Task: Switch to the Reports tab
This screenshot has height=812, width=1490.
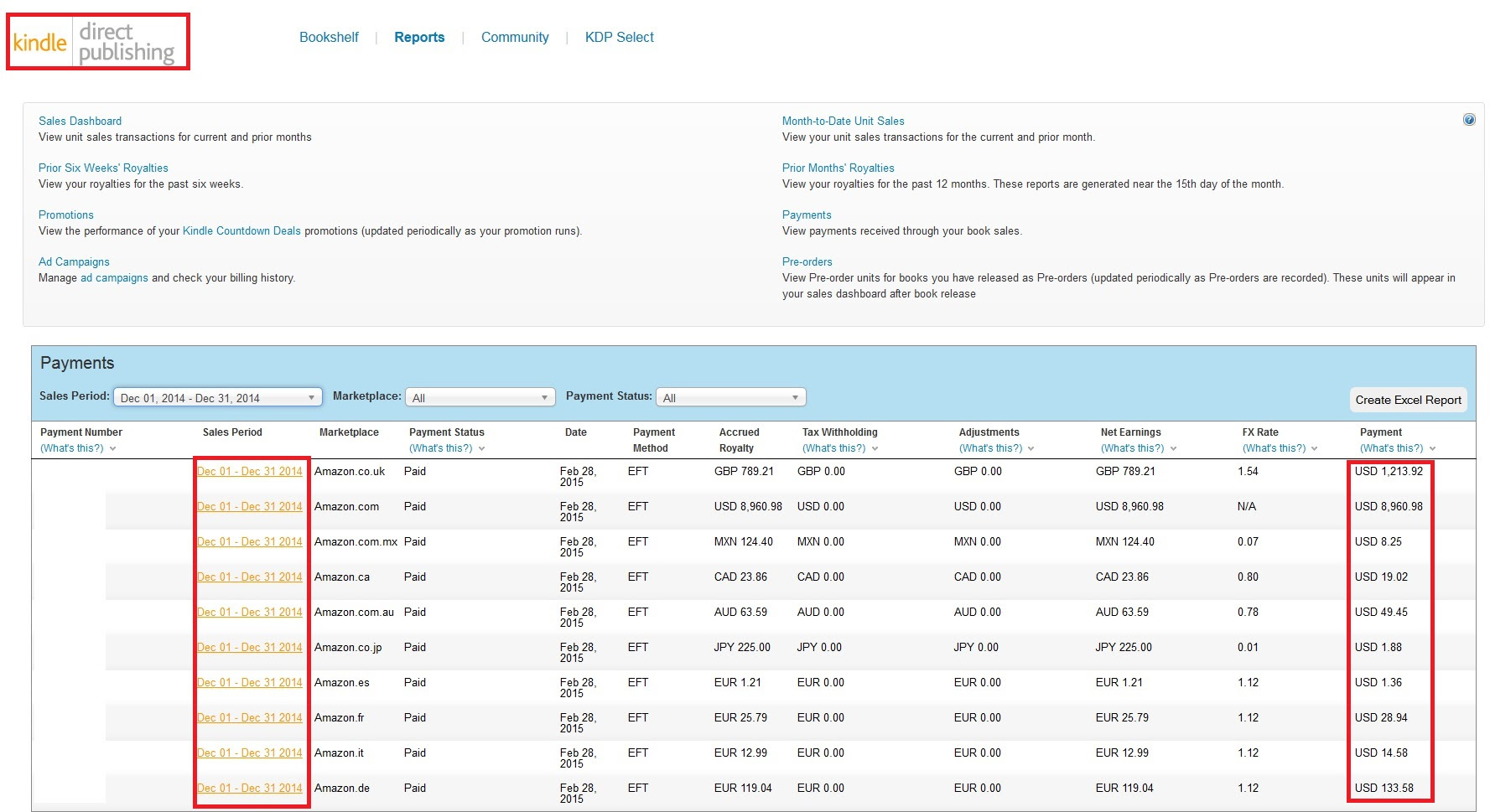Action: point(419,37)
